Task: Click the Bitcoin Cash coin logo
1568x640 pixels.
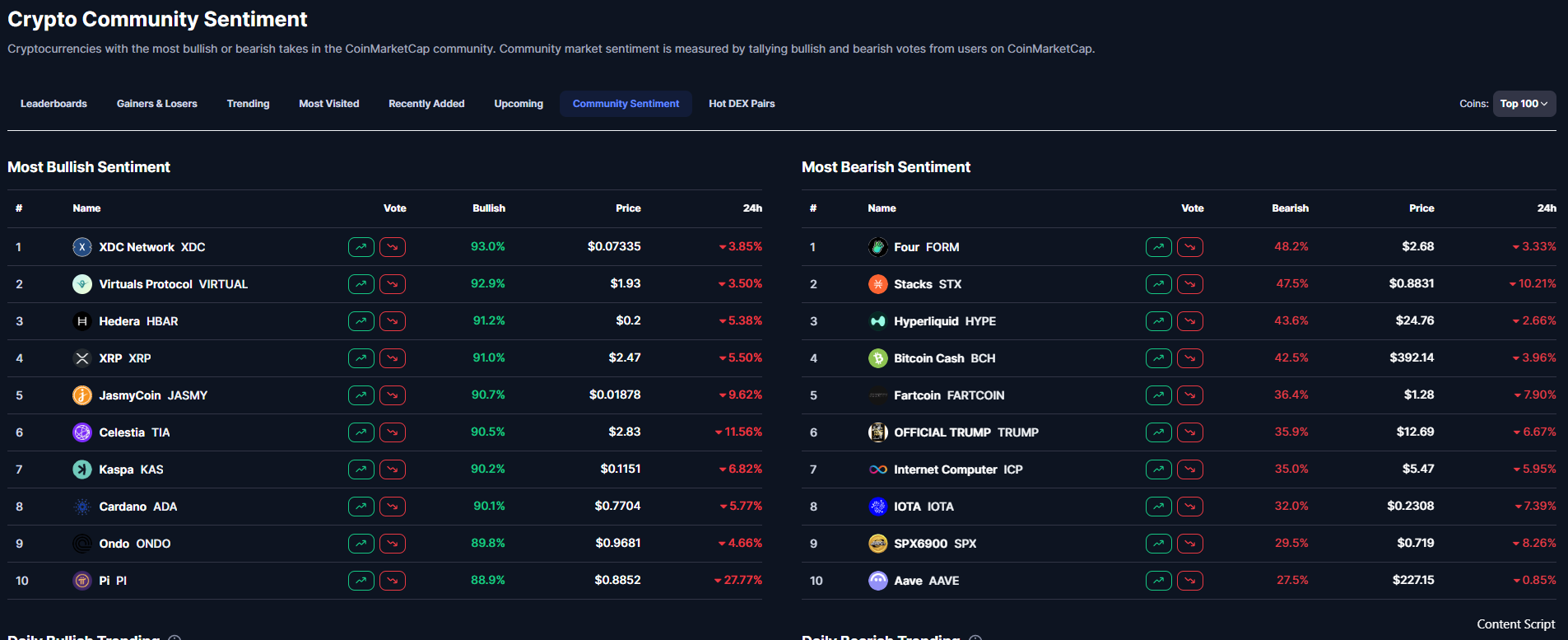Action: pos(878,358)
